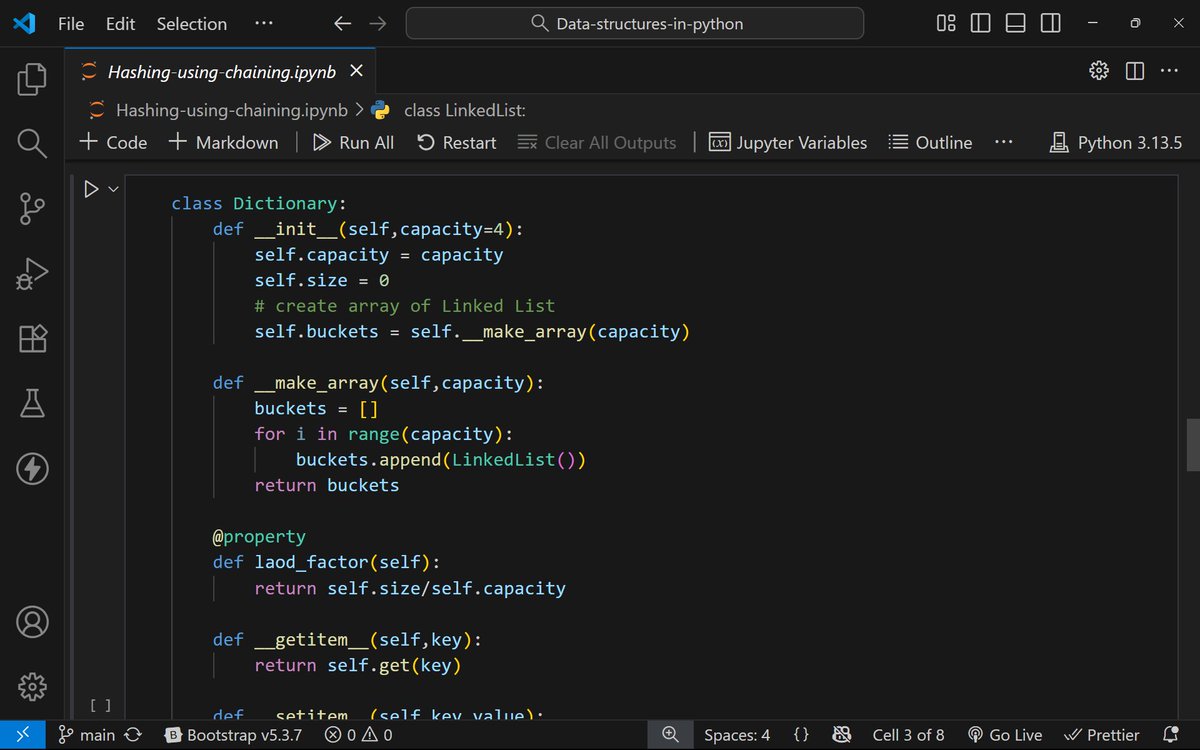Toggle the bottom Panel visibility
The image size is (1200, 750).
(x=1015, y=22)
